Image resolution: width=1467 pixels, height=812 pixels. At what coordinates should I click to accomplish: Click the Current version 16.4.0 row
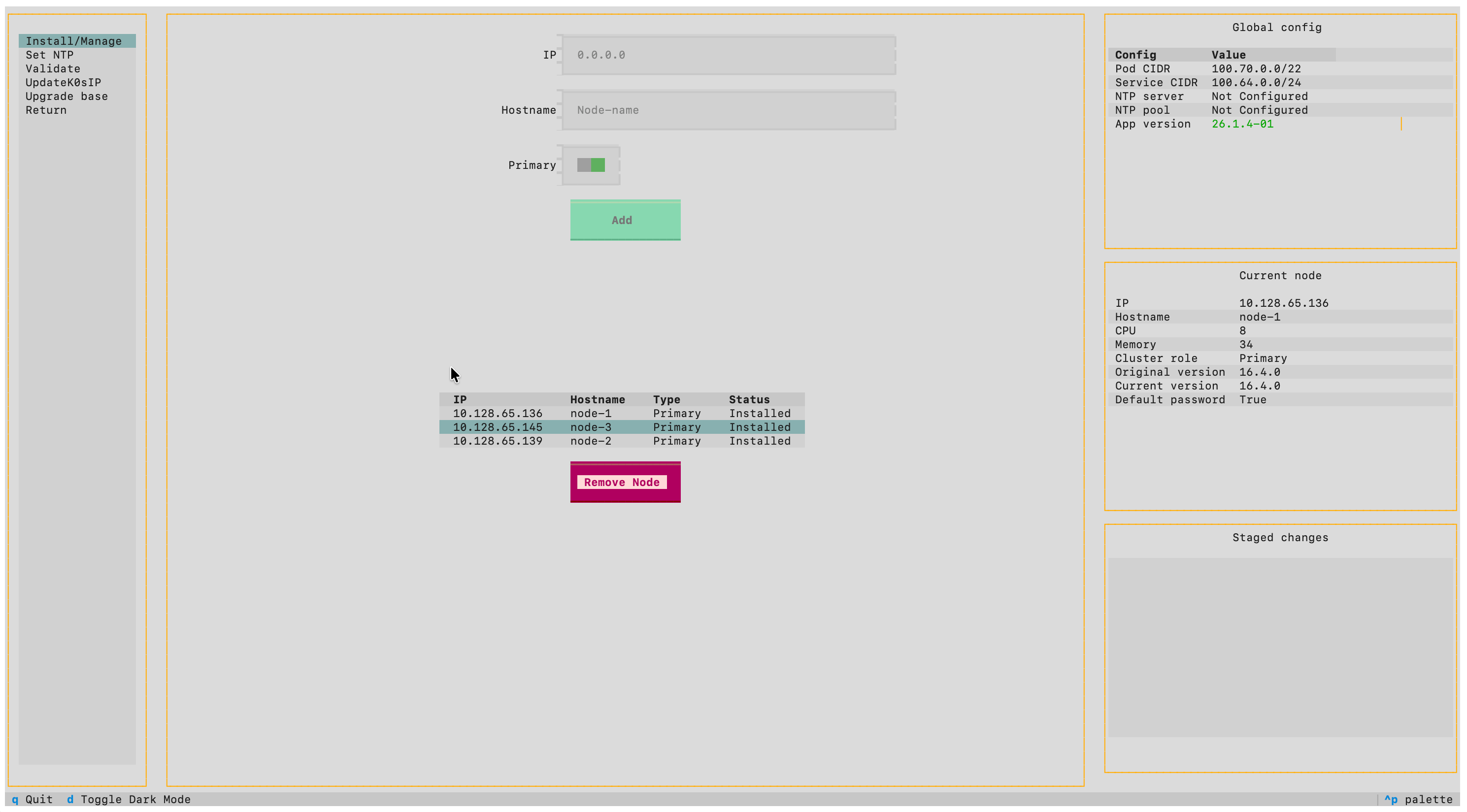[x=1280, y=386]
